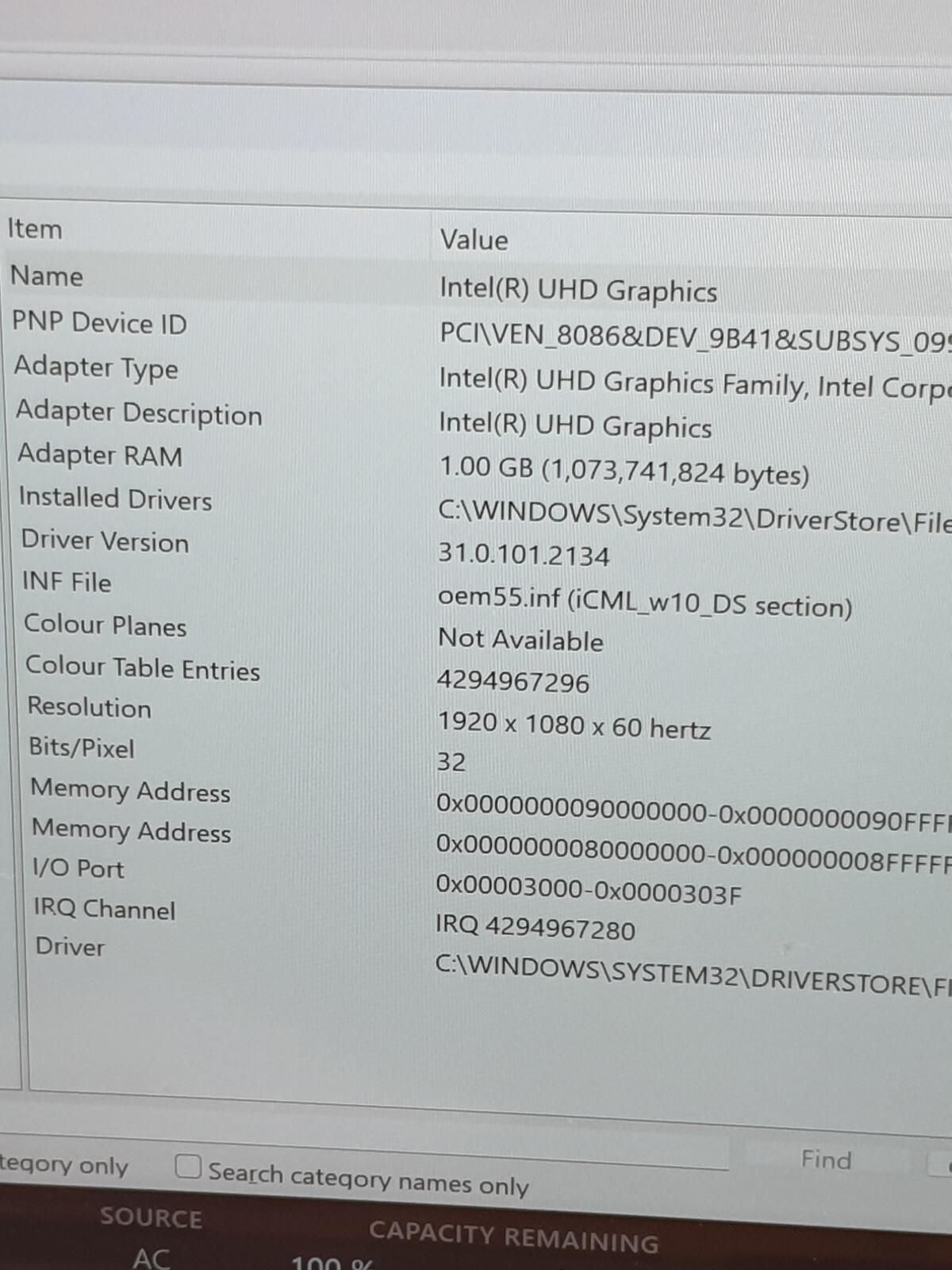This screenshot has width=952, height=1270.
Task: Select the 'Adapter Type' row label
Action: (96, 368)
